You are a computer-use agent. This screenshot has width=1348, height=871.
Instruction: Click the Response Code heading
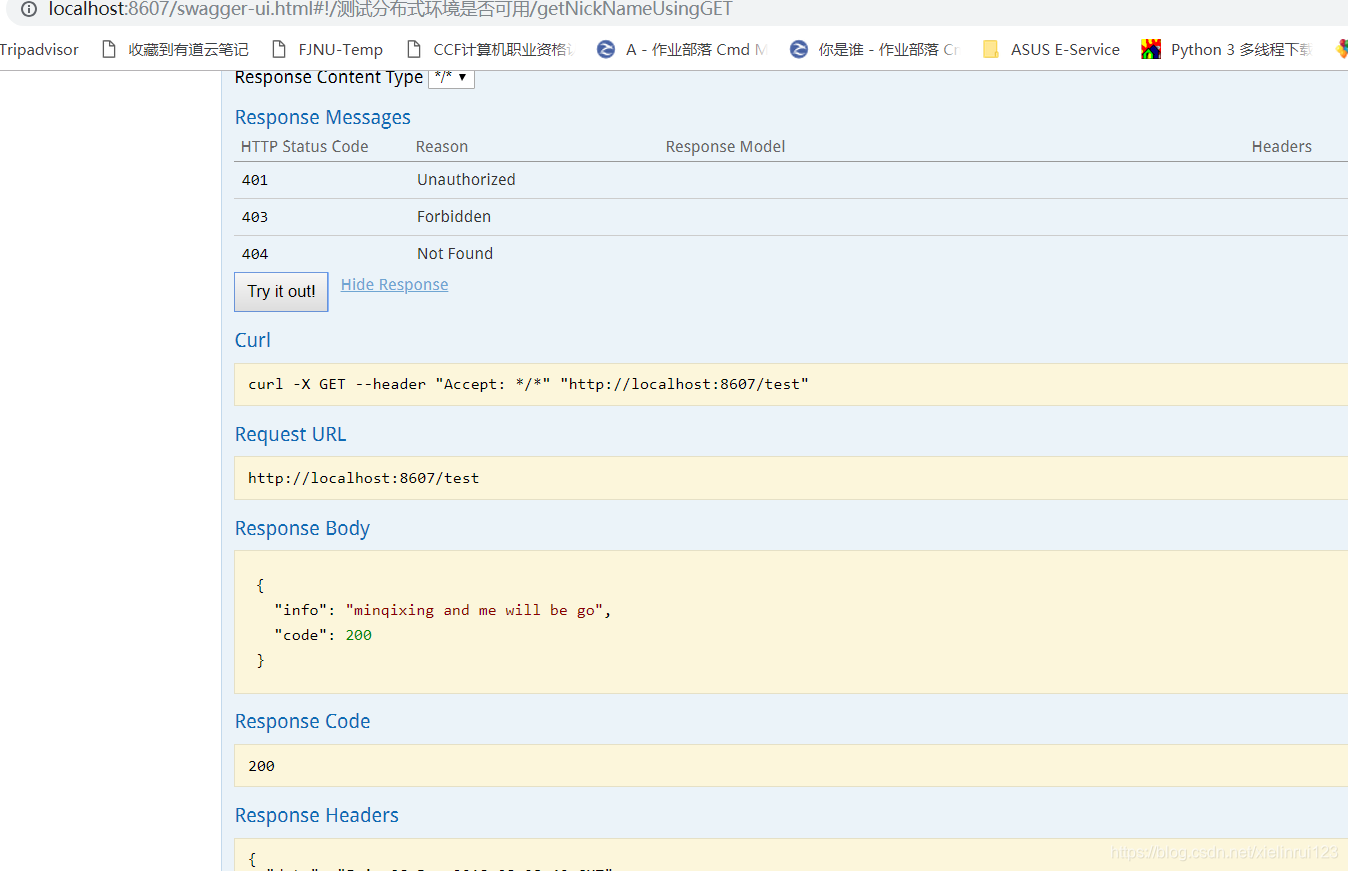tap(302, 721)
